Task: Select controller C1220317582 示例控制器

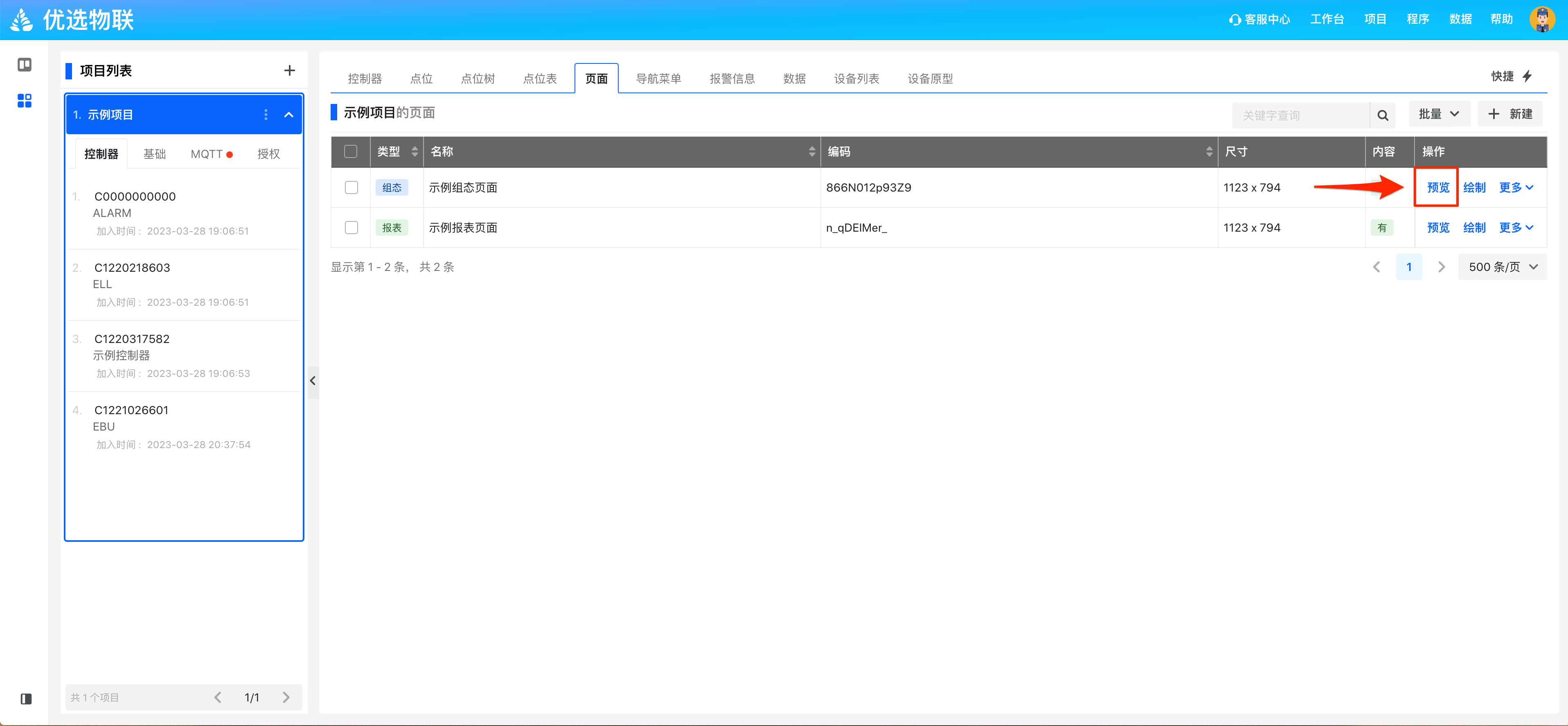Action: 184,356
